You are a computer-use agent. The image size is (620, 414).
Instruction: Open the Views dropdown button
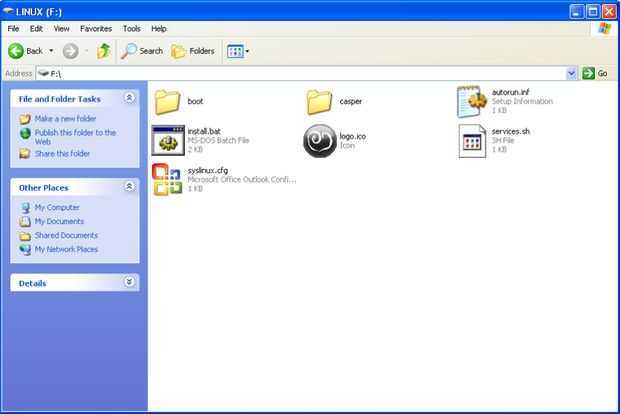tap(238, 51)
